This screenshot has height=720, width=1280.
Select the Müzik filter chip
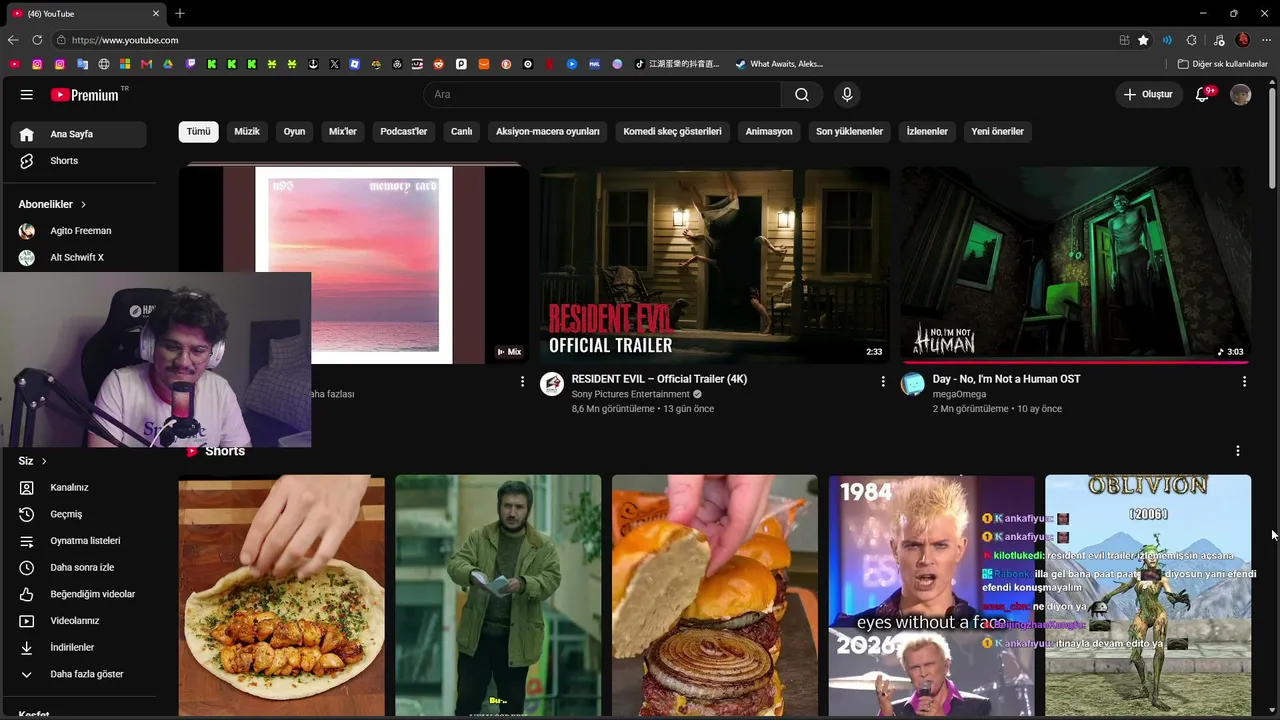(x=247, y=131)
